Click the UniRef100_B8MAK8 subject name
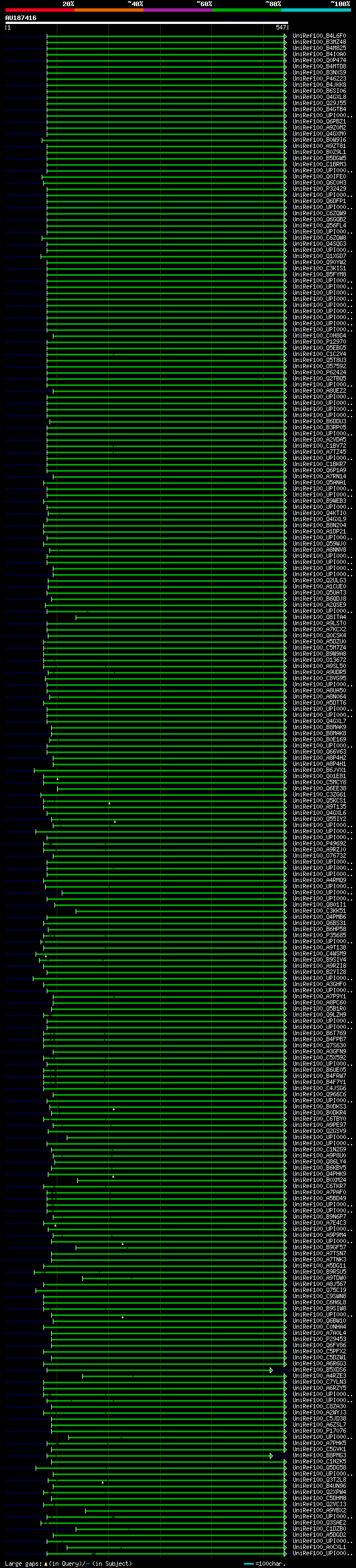 [319, 734]
